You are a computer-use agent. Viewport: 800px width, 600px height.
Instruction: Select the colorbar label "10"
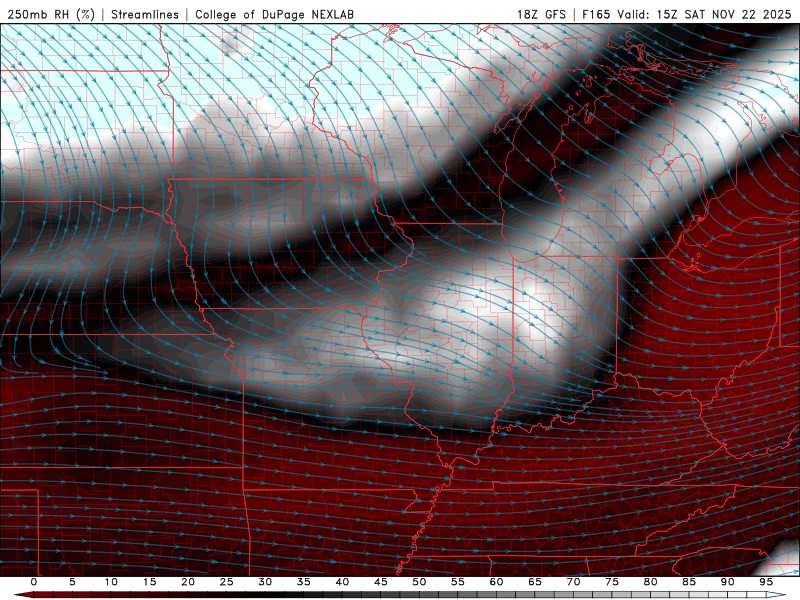111,582
